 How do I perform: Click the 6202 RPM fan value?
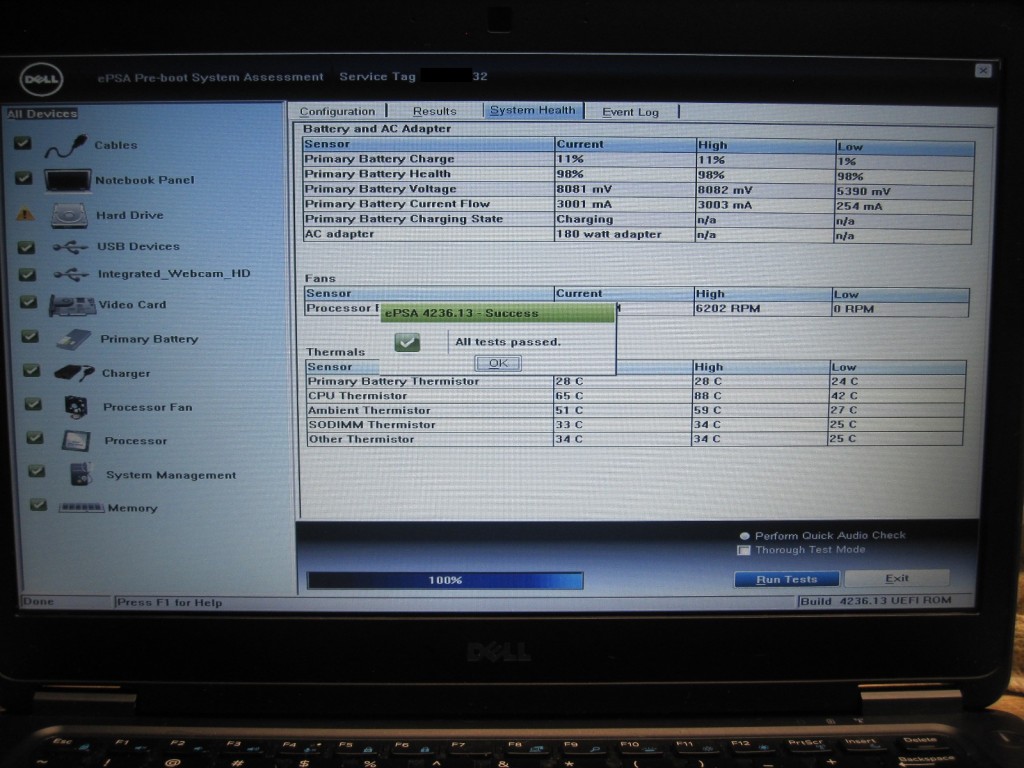728,308
